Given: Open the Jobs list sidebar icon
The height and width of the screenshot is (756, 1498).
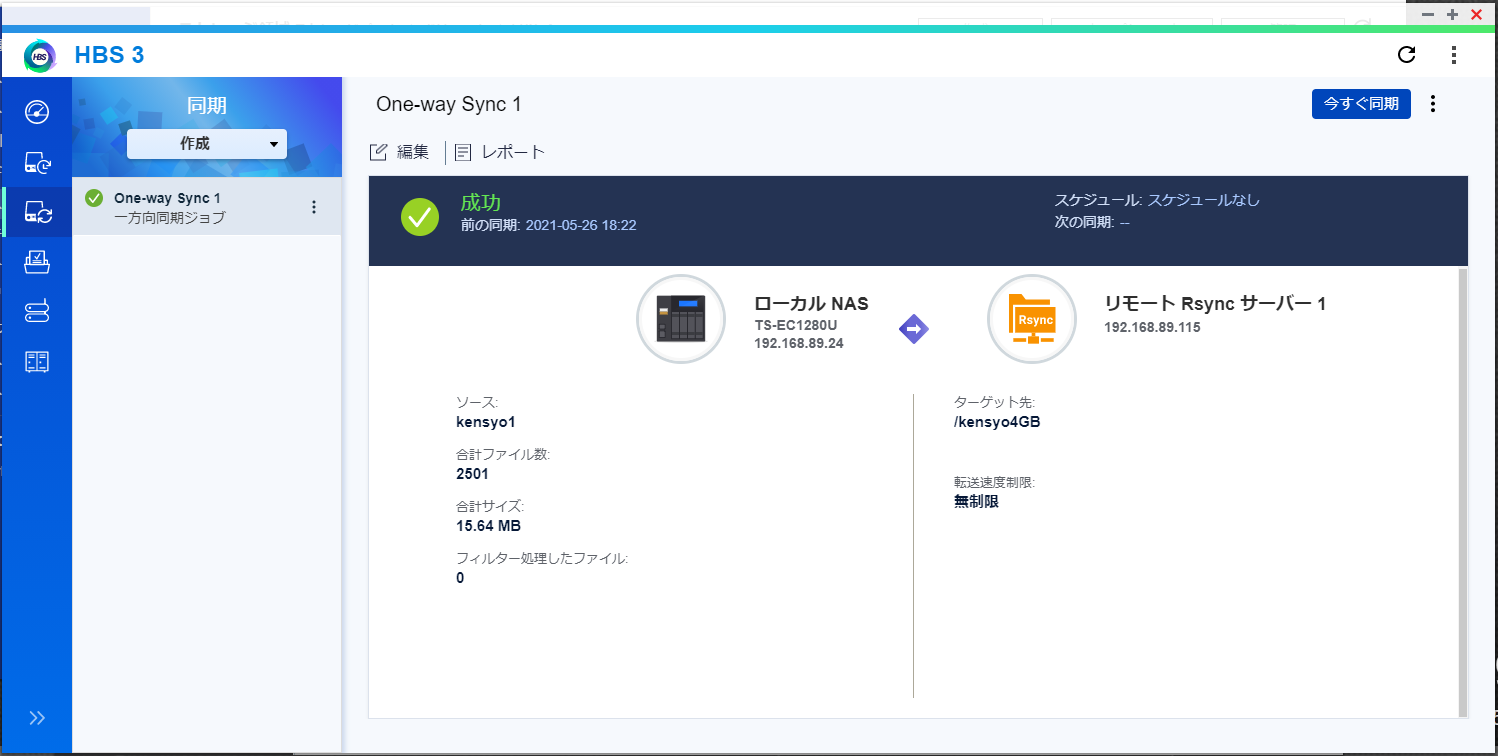Looking at the screenshot, I should click(x=37, y=262).
